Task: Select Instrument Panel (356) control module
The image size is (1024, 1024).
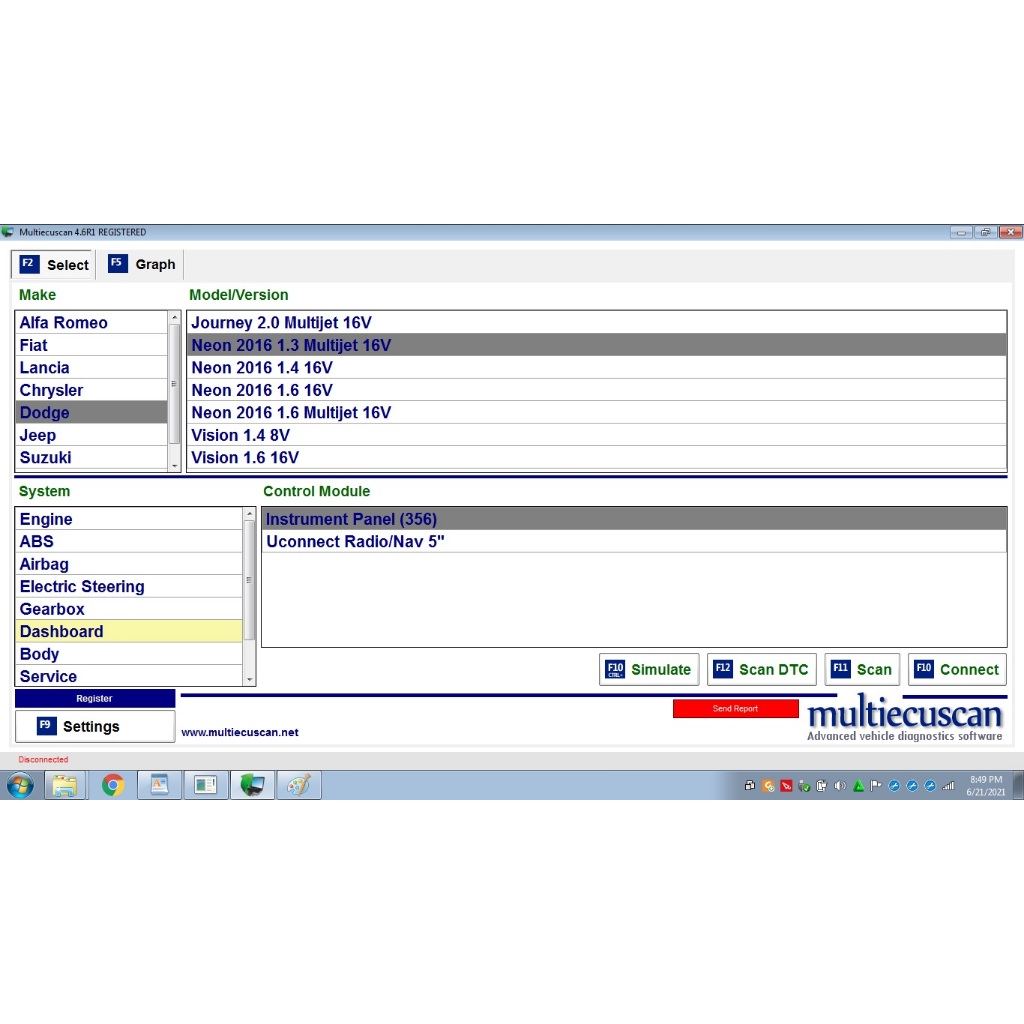Action: 634,519
